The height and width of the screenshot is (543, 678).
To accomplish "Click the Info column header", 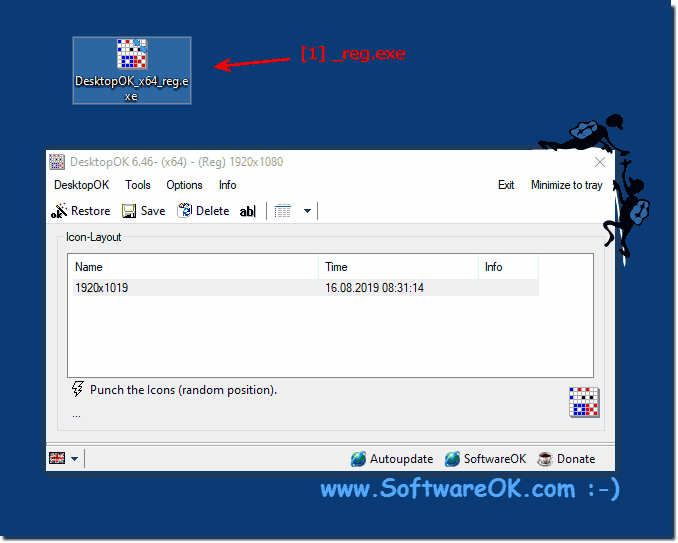I will [508, 267].
